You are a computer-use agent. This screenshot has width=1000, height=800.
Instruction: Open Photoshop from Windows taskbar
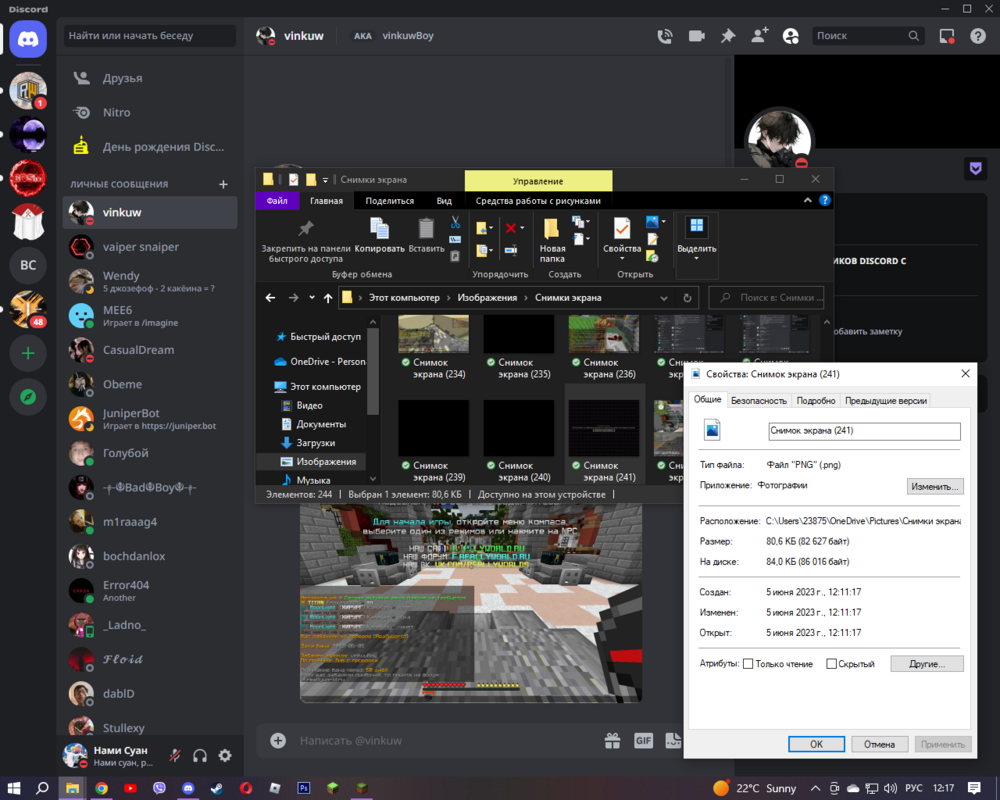click(x=304, y=788)
